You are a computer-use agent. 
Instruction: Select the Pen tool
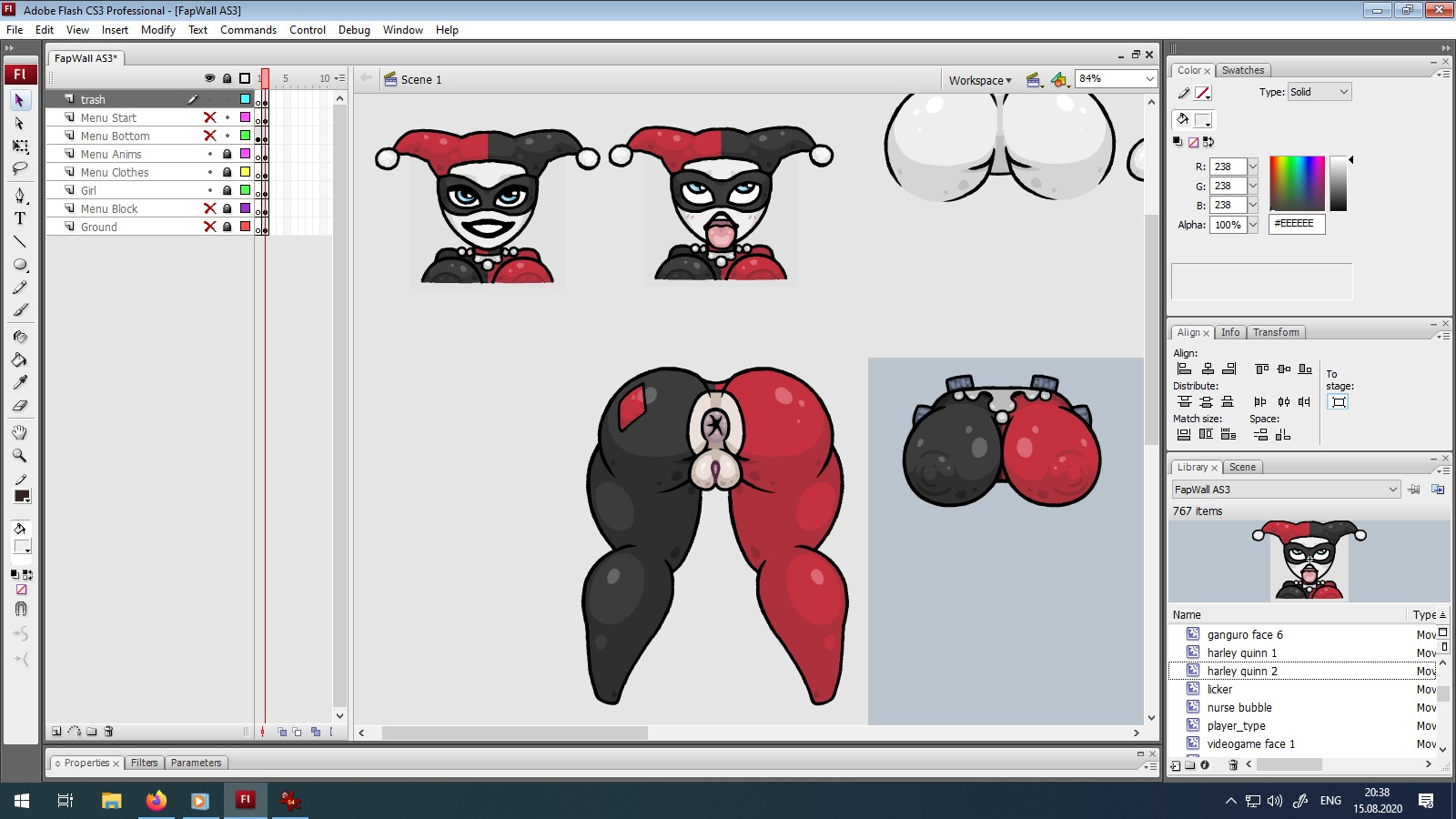coord(20,196)
